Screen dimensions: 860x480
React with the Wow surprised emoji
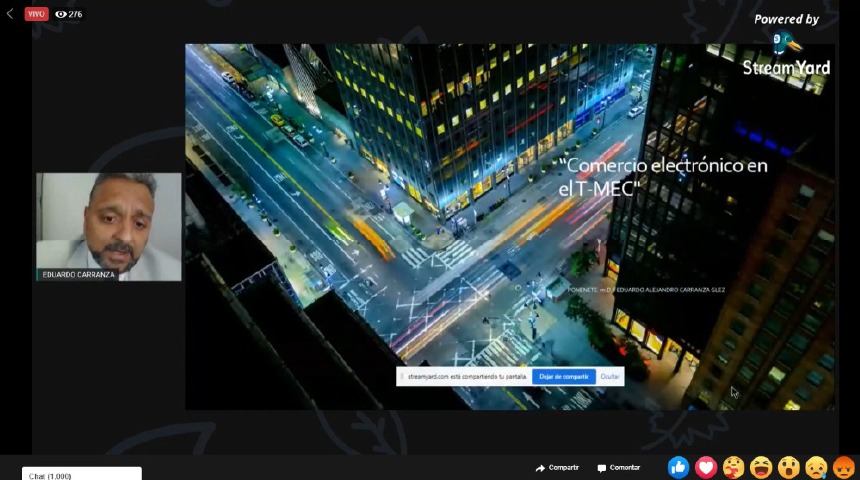(789, 467)
